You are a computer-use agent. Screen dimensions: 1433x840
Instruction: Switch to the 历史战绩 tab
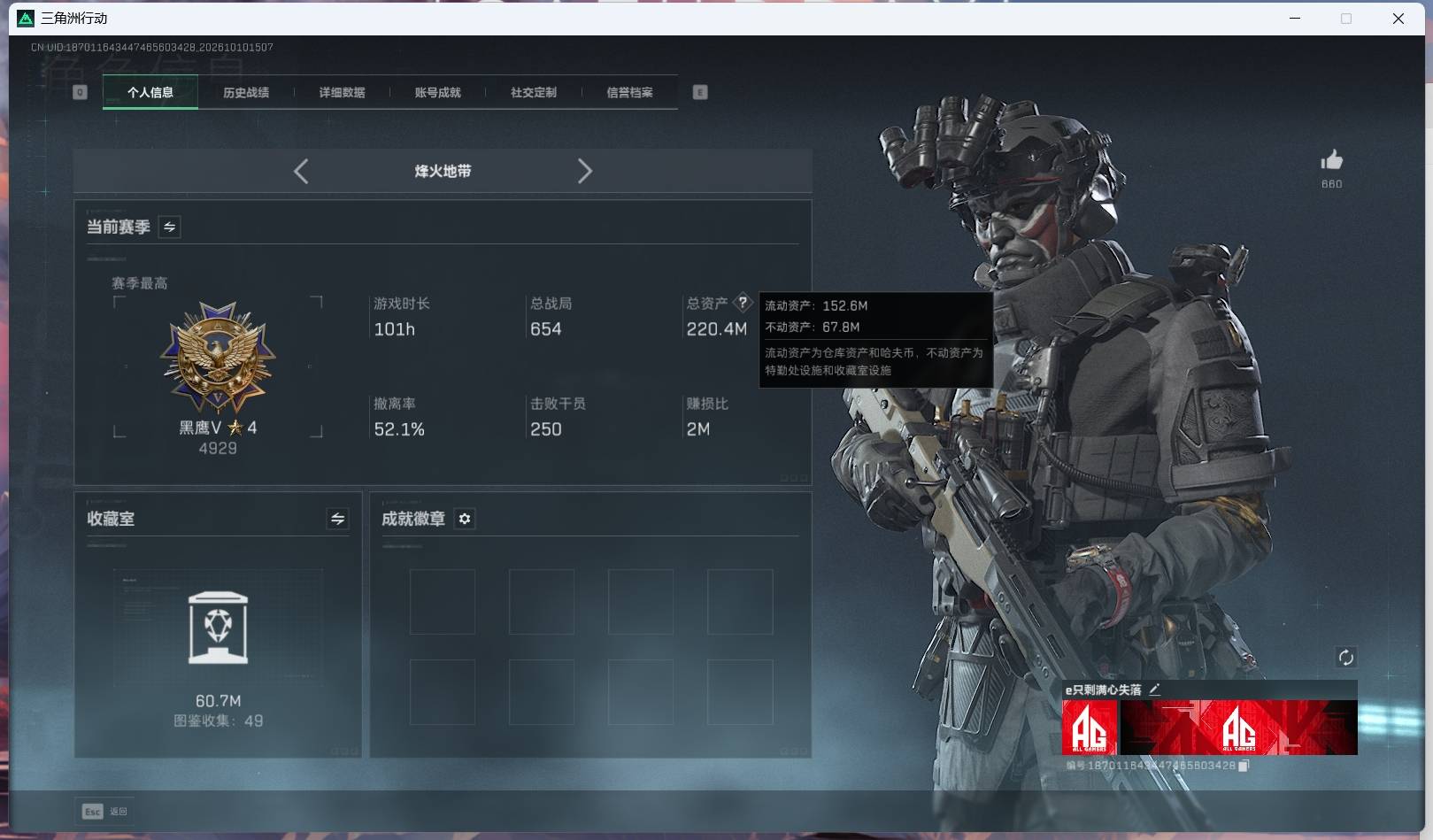(x=246, y=92)
